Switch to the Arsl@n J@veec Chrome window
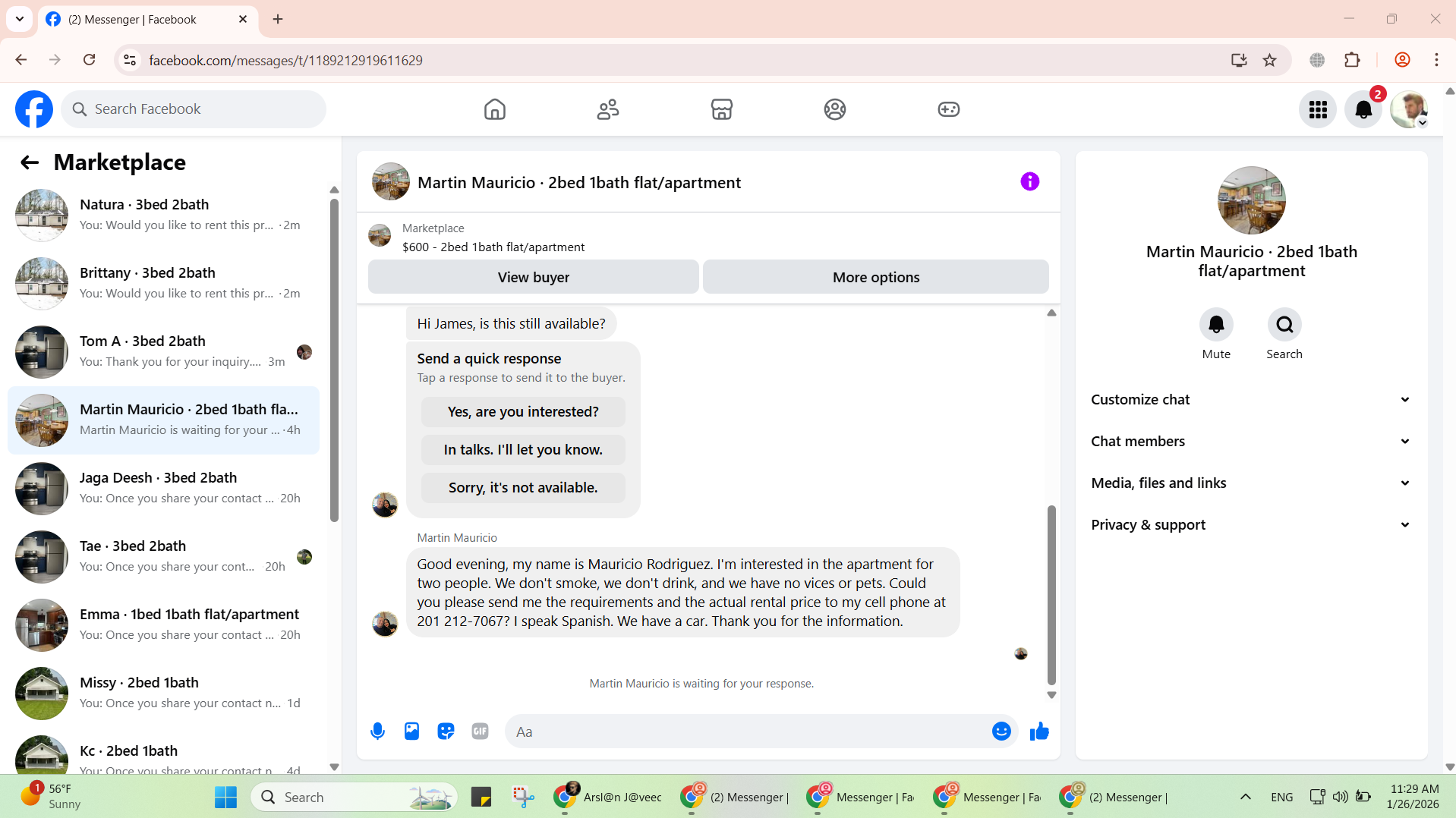The image size is (1456, 818). click(608, 797)
